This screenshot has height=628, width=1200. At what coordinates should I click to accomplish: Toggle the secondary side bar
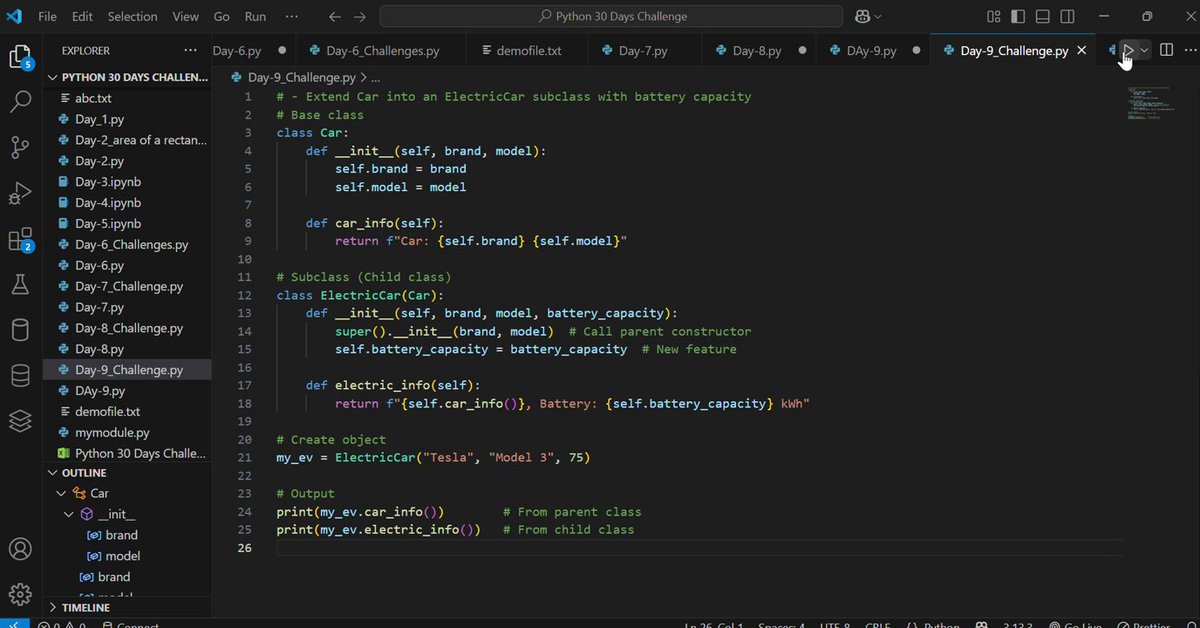(1068, 17)
